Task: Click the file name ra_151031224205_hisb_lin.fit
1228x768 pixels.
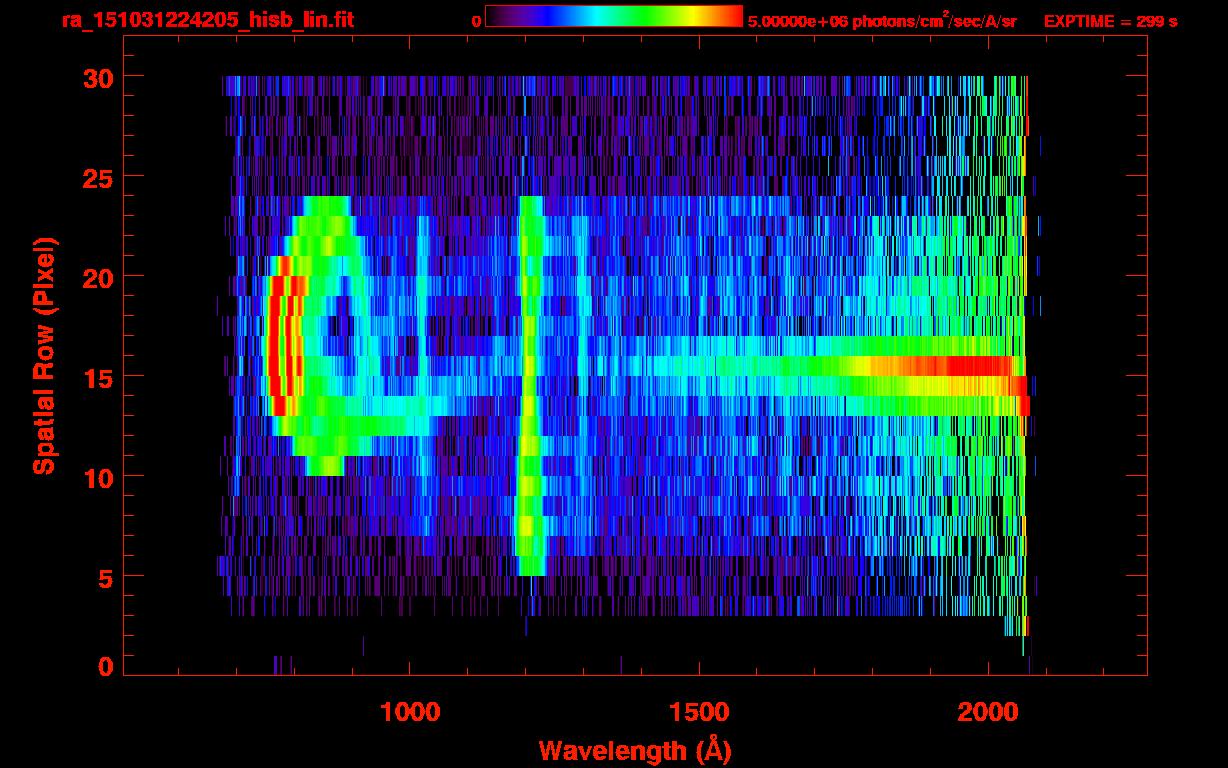Action: pyautogui.click(x=207, y=20)
